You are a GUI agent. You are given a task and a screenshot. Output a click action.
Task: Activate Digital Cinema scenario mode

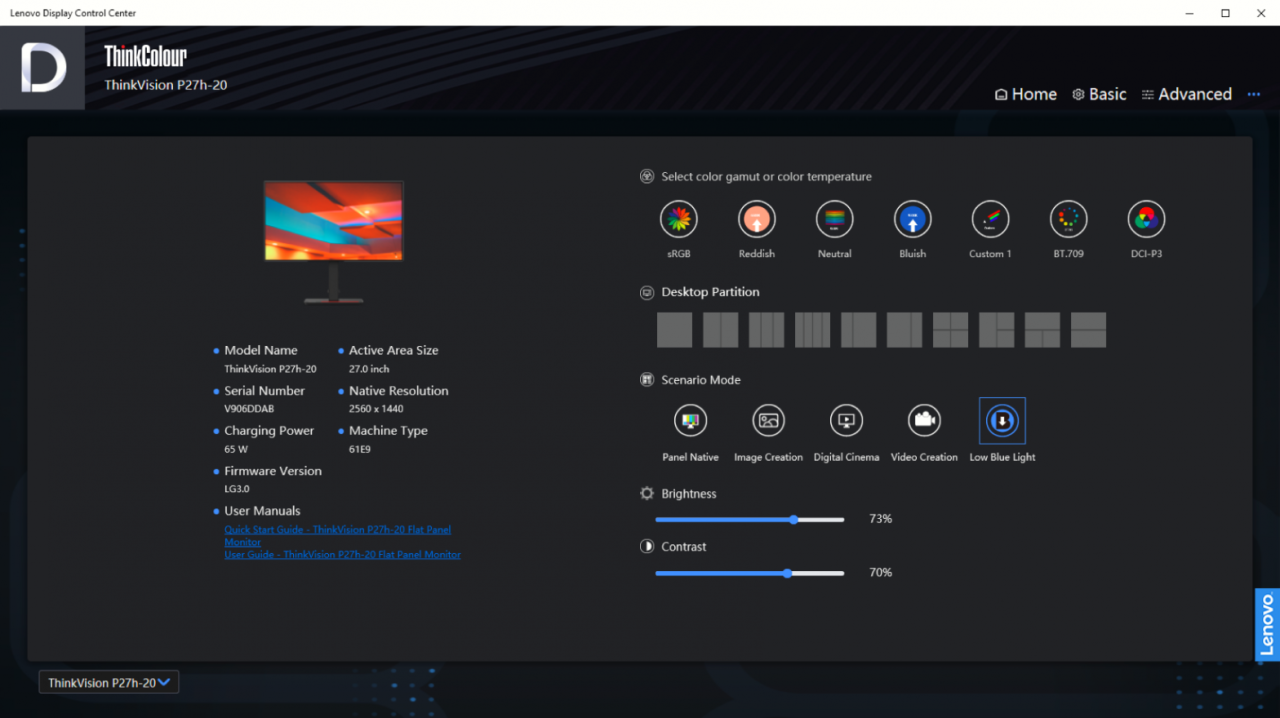point(846,421)
